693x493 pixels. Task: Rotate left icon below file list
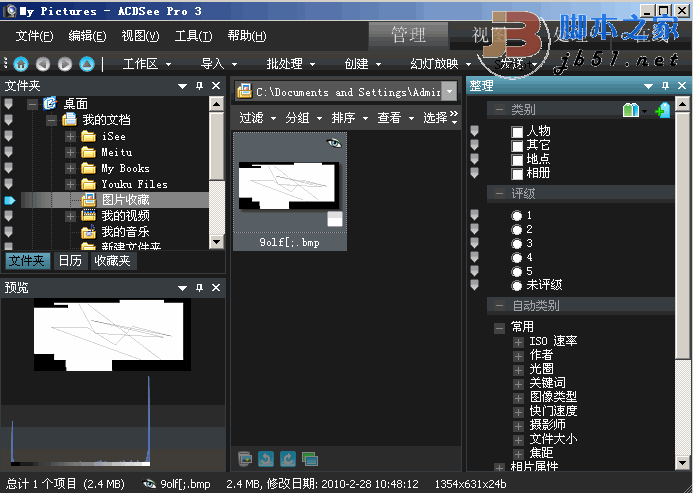(266, 459)
